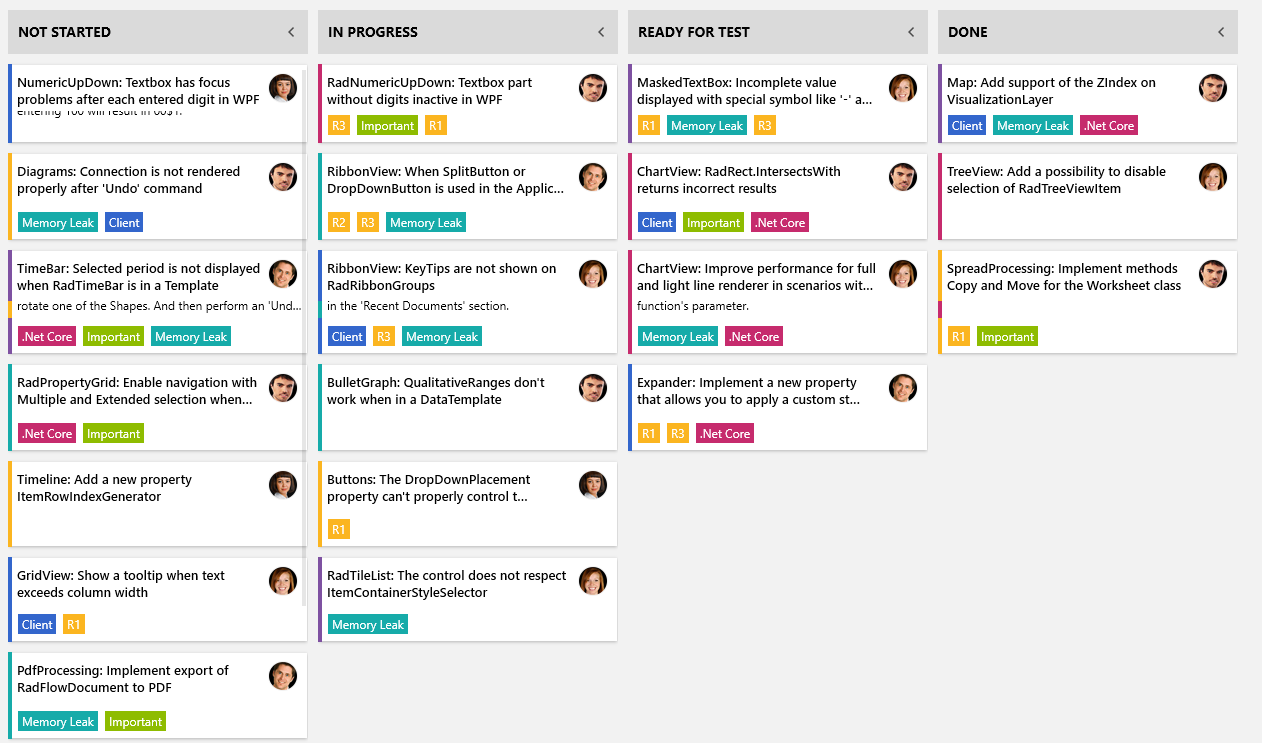
Task: Click avatar on Map ZIndex card
Action: click(1213, 88)
